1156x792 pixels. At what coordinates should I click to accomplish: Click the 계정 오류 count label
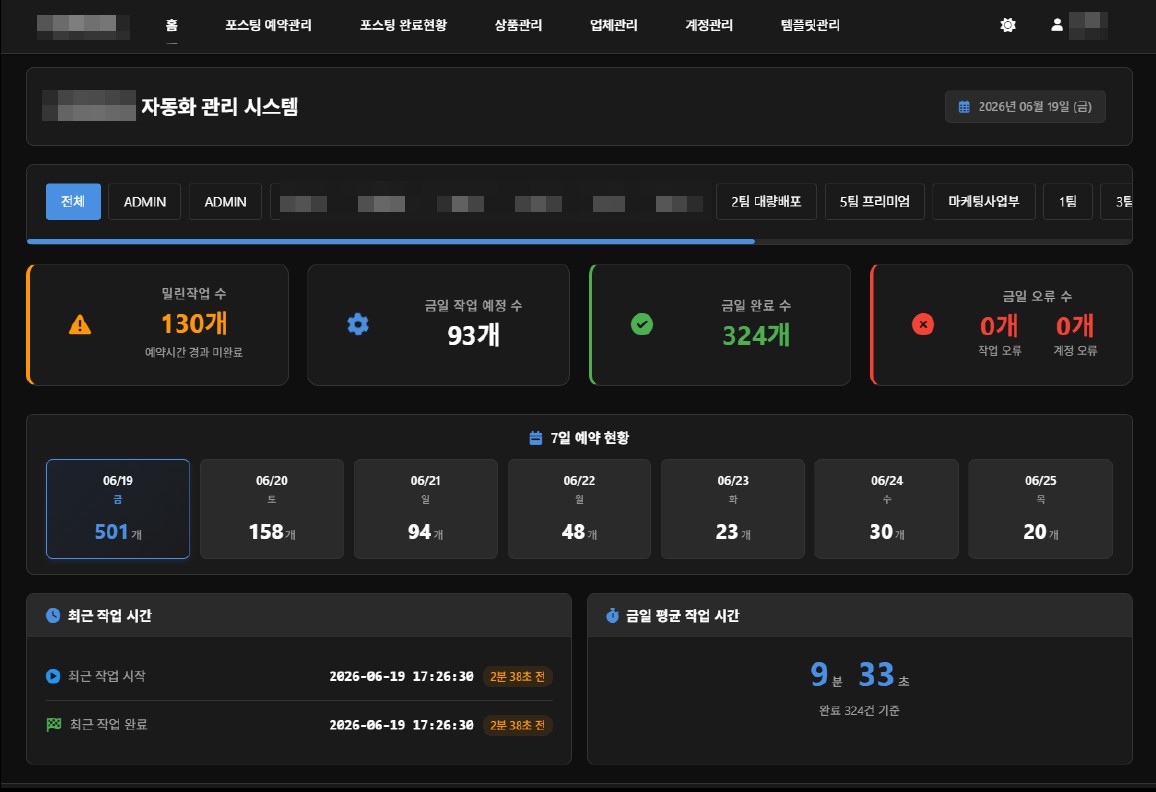point(1075,350)
